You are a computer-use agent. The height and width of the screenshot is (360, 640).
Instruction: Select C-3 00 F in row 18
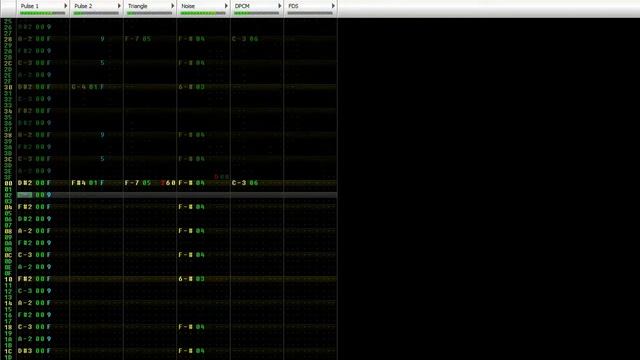pos(34,327)
